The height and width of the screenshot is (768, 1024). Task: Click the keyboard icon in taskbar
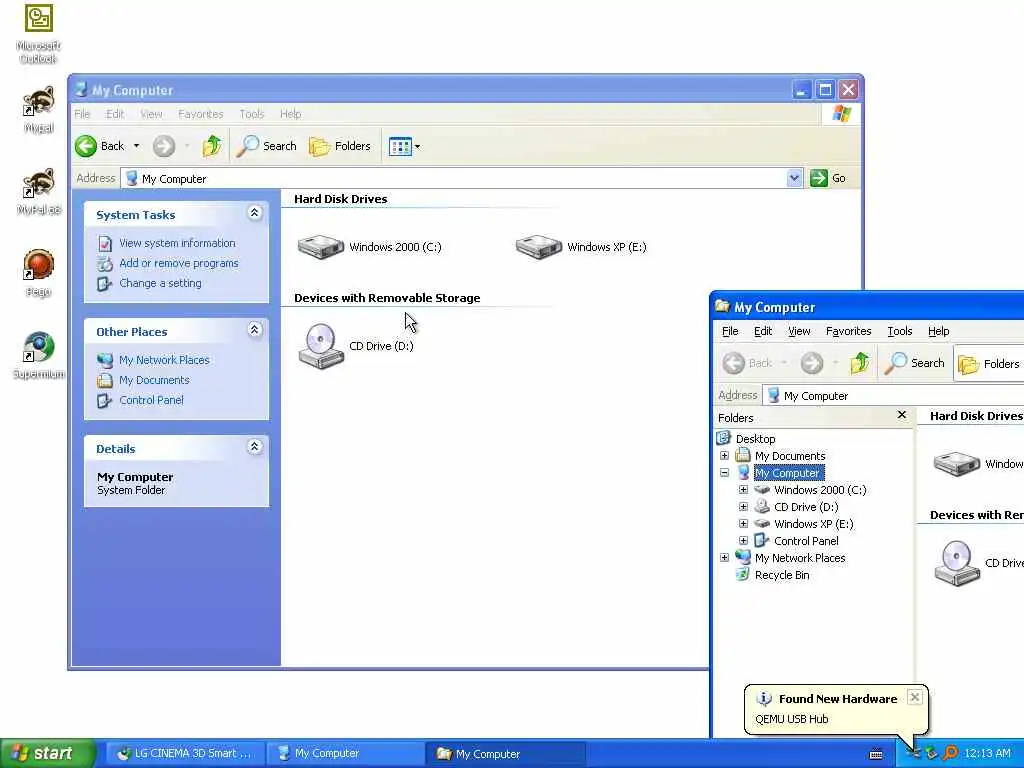[876, 754]
